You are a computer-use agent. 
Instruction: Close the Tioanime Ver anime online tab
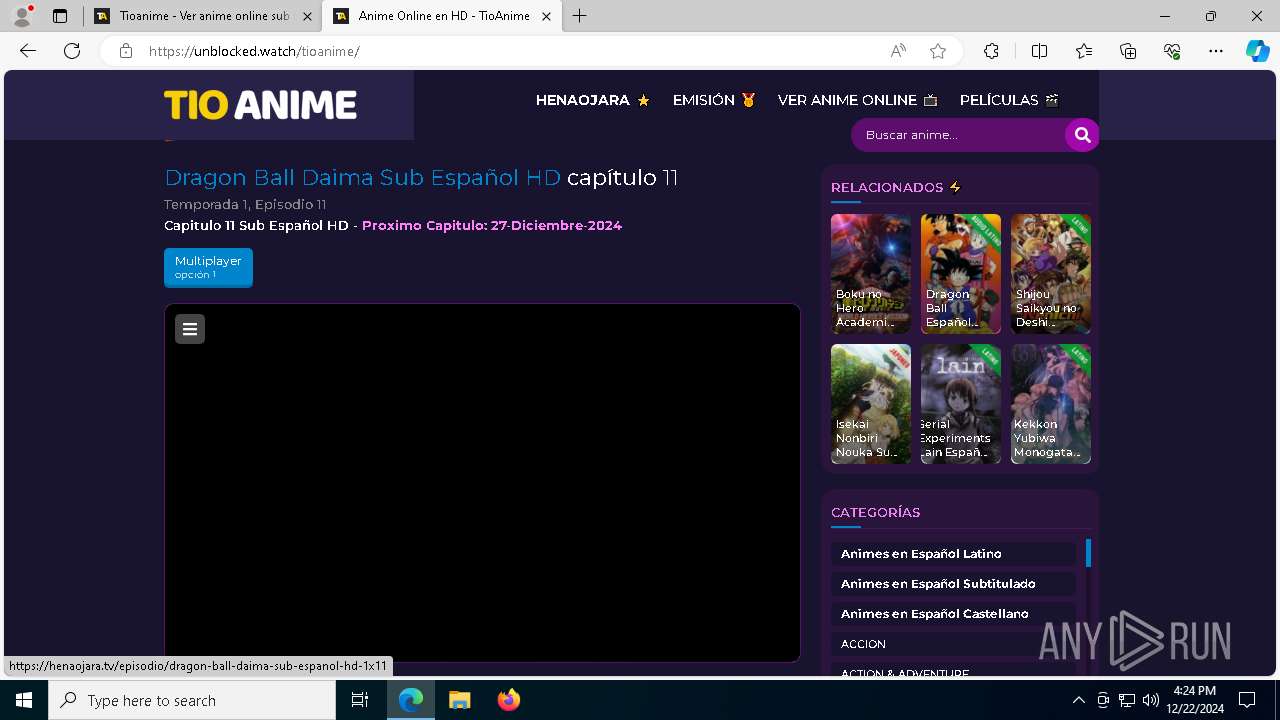coord(307,16)
